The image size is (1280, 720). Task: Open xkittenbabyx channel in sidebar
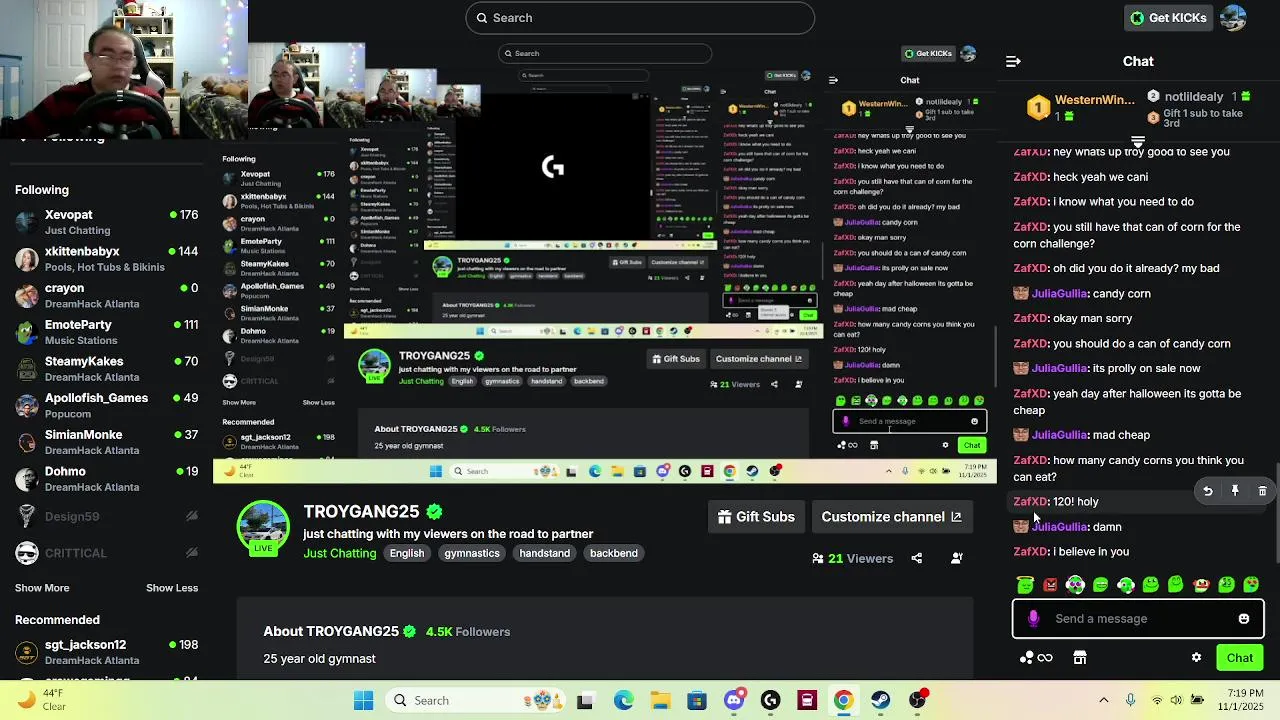click(x=106, y=259)
